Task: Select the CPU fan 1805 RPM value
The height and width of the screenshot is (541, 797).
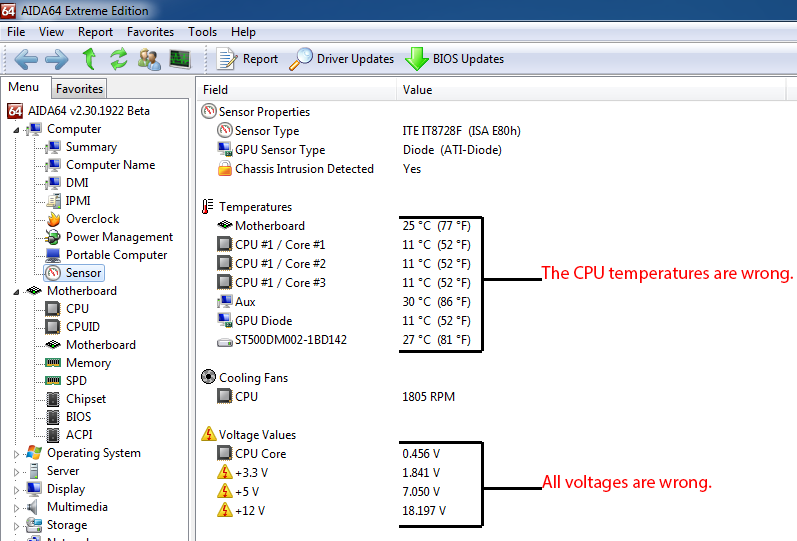Action: pos(428,397)
